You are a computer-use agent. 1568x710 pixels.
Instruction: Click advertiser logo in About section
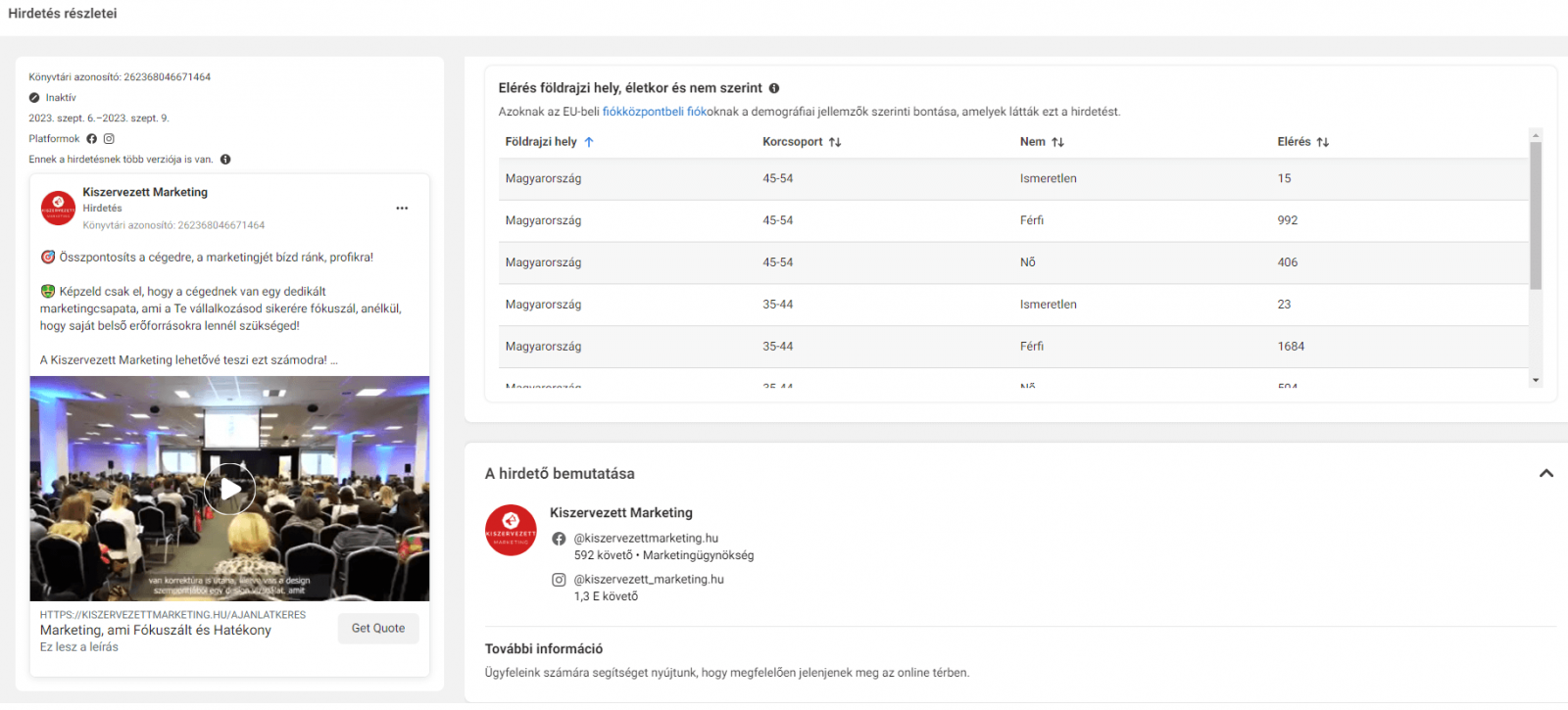(511, 531)
